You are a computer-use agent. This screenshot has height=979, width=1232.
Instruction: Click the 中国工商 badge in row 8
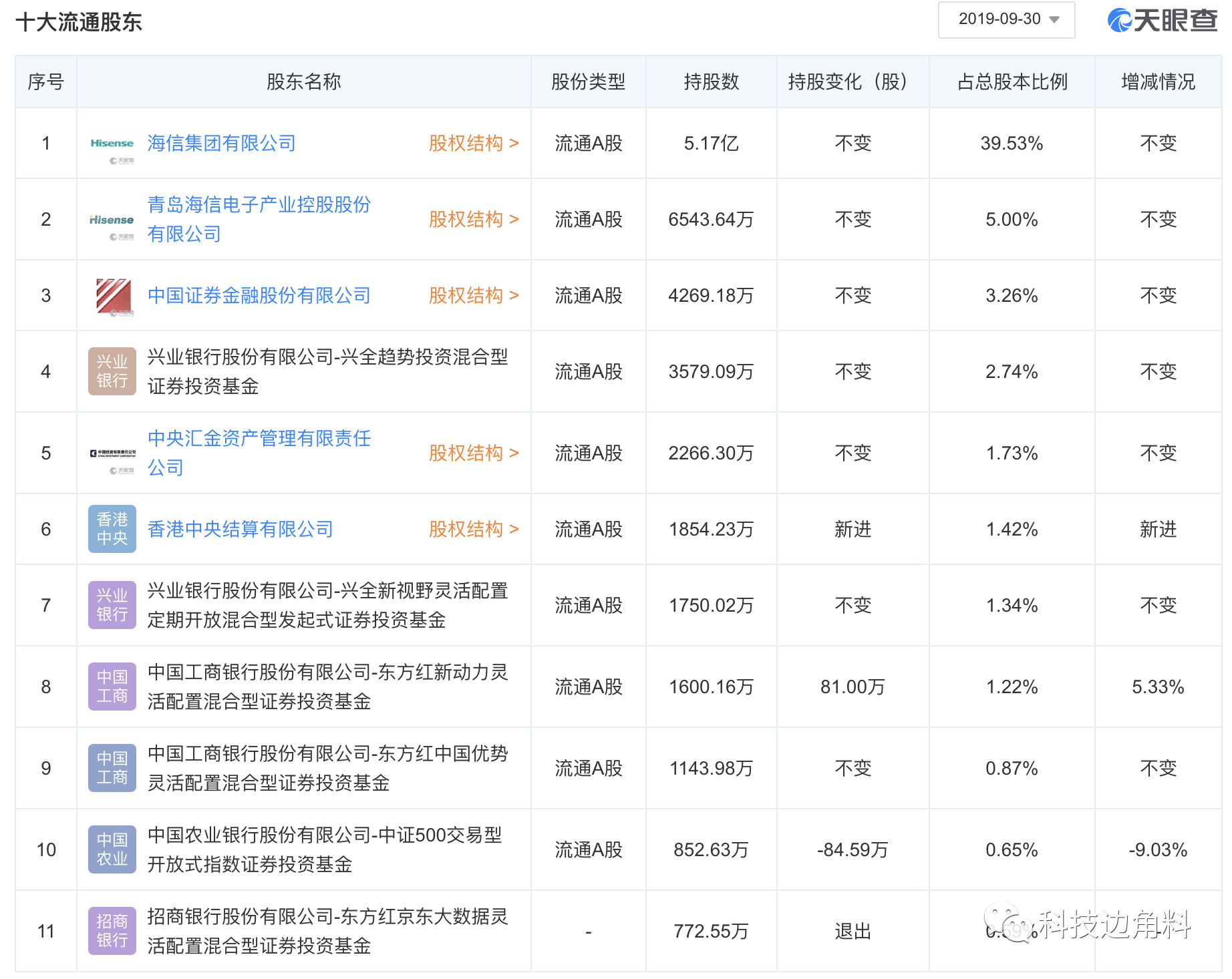pos(112,687)
